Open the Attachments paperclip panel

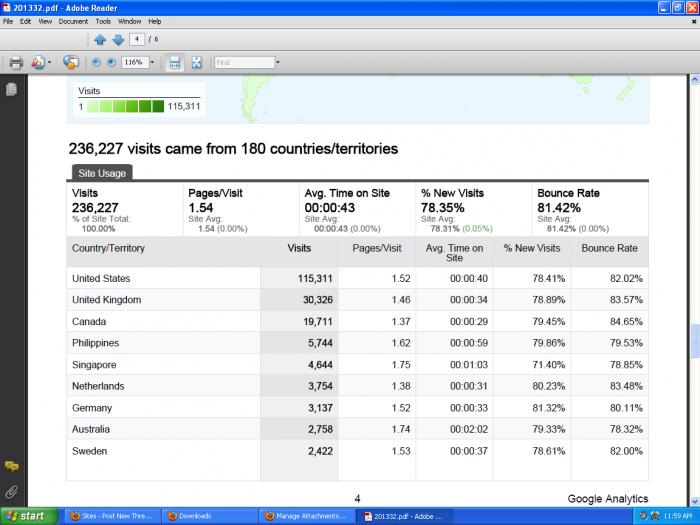(x=11, y=491)
